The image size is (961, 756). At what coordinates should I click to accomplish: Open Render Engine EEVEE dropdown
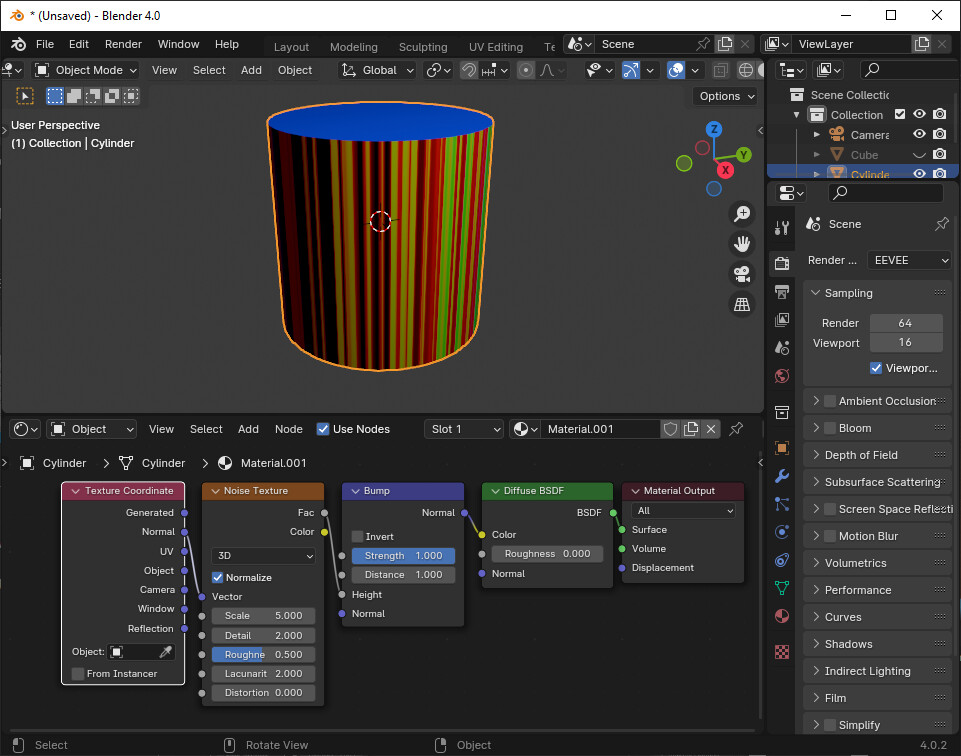pyautogui.click(x=910, y=260)
